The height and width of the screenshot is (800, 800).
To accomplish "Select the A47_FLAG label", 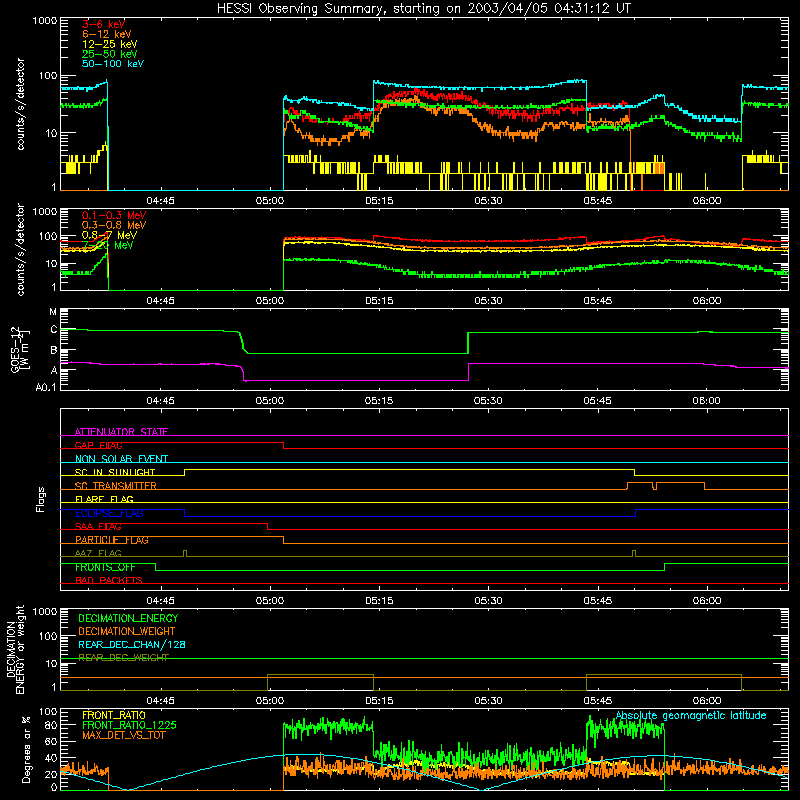I will pyautogui.click(x=98, y=553).
